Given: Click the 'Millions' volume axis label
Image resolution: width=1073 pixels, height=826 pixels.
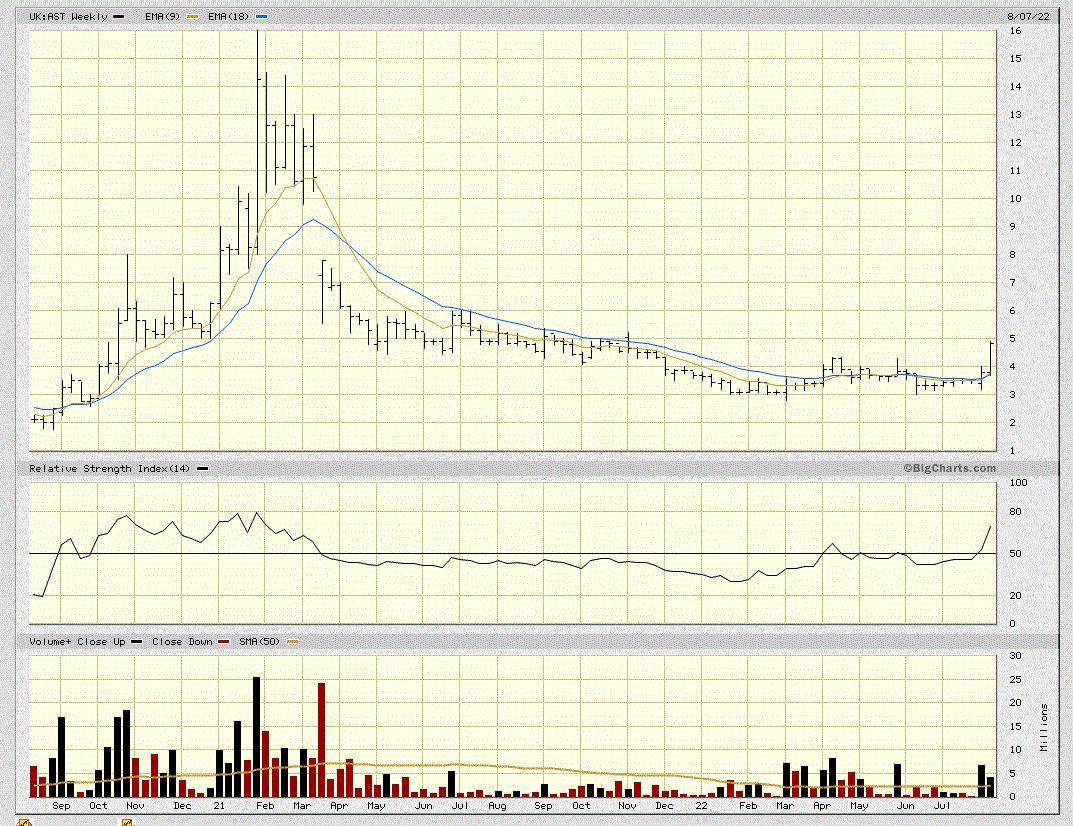Looking at the screenshot, I should pos(1044,727).
